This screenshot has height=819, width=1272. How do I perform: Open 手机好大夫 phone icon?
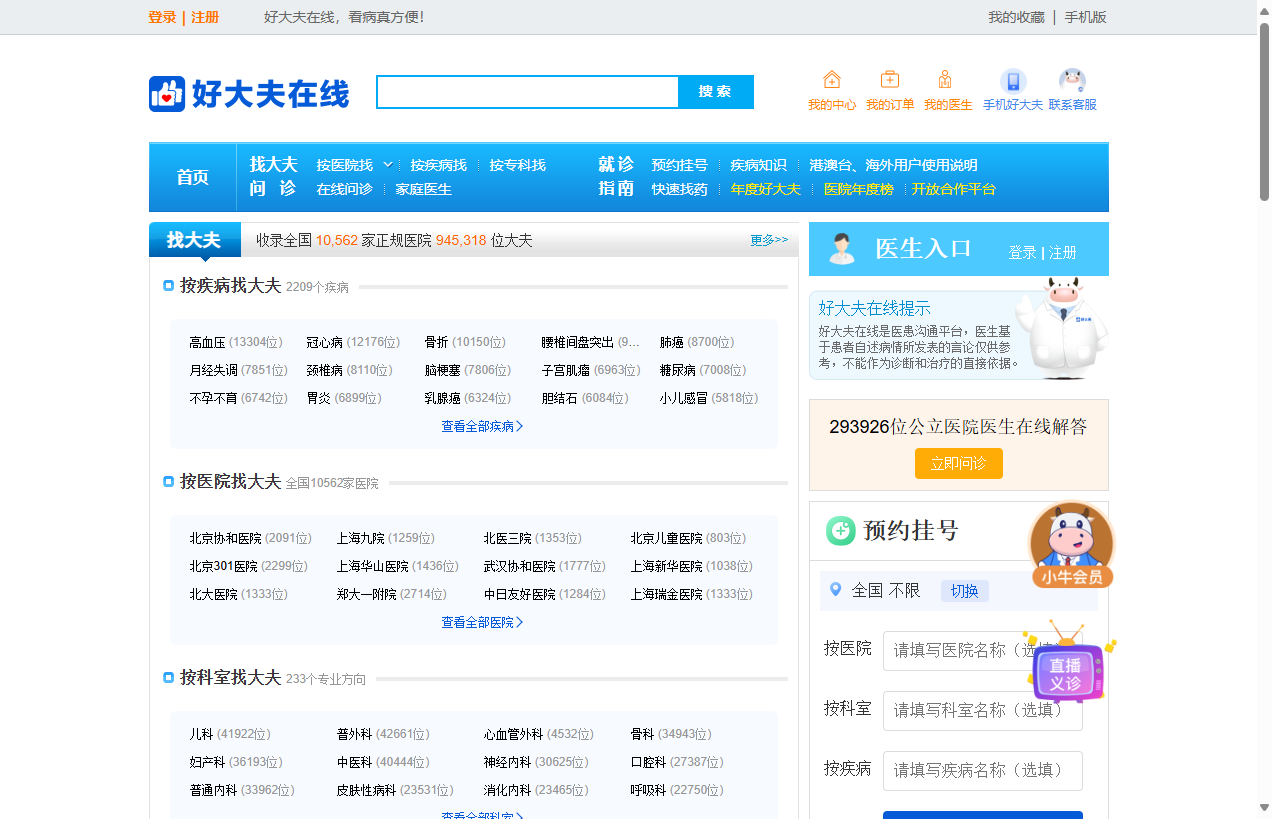[x=1012, y=82]
